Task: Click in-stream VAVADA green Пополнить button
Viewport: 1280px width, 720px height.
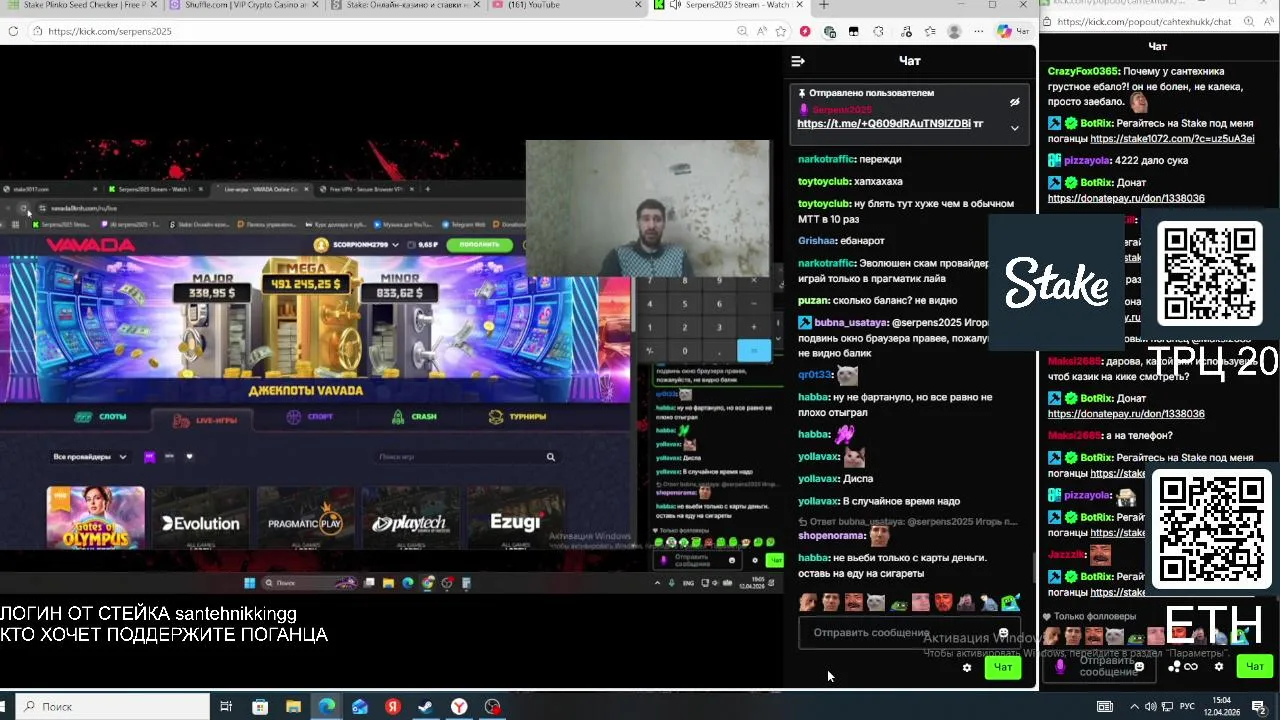Action: tap(479, 244)
